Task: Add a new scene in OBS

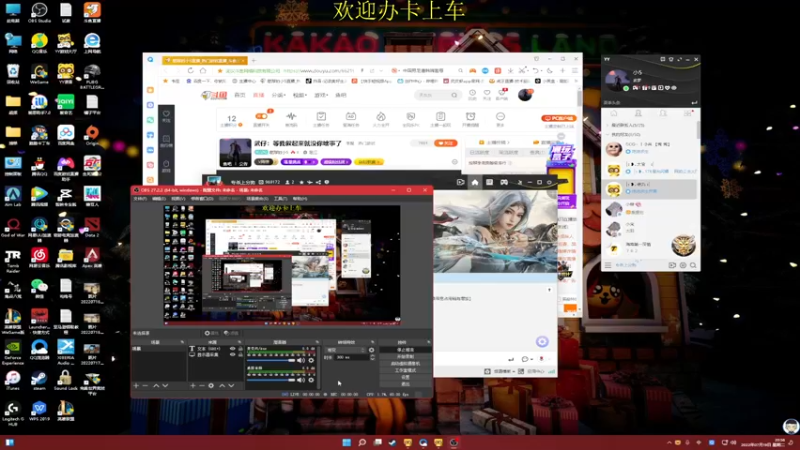Action: click(136, 386)
